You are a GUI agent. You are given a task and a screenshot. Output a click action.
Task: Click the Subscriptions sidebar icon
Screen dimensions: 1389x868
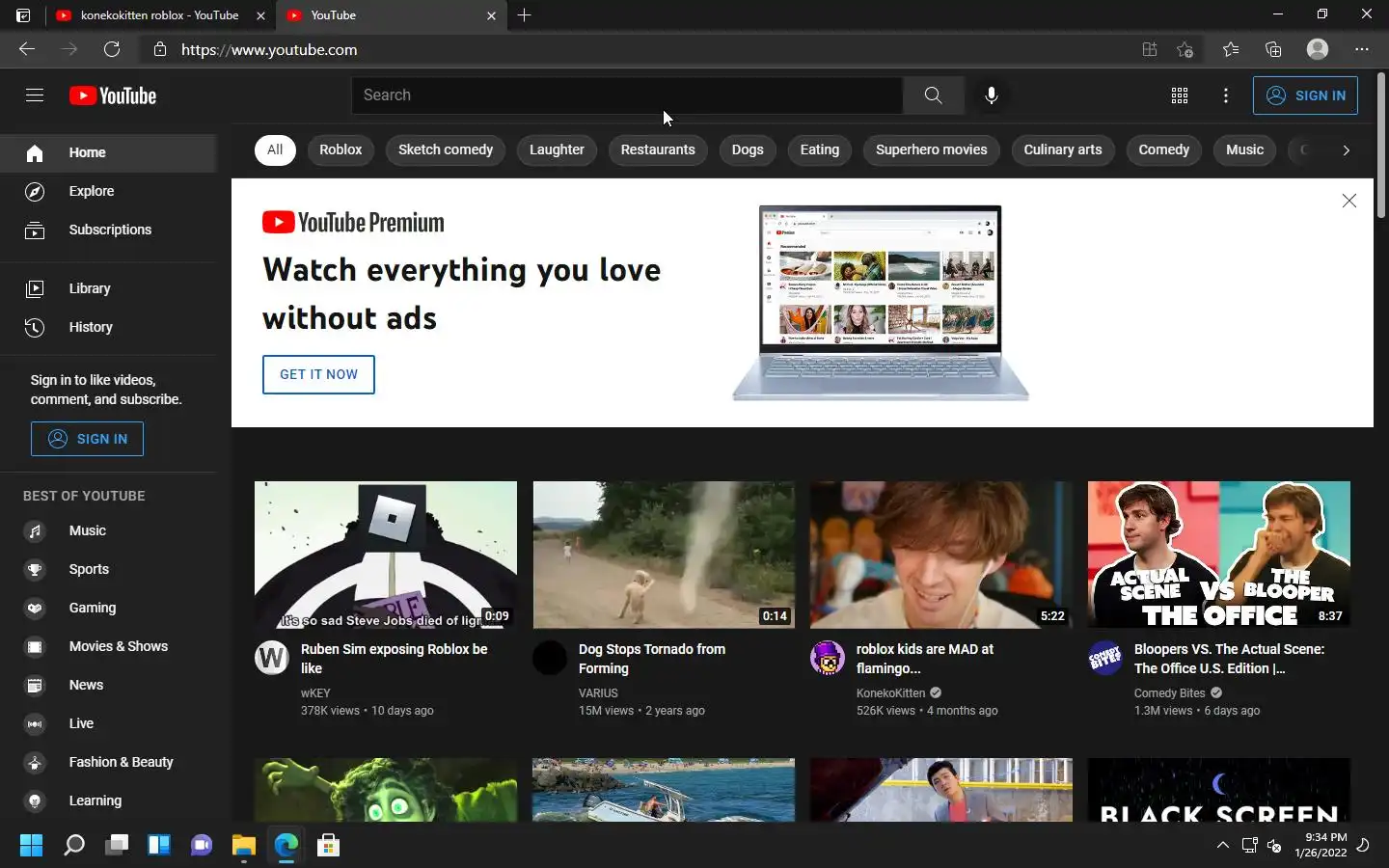pos(35,230)
